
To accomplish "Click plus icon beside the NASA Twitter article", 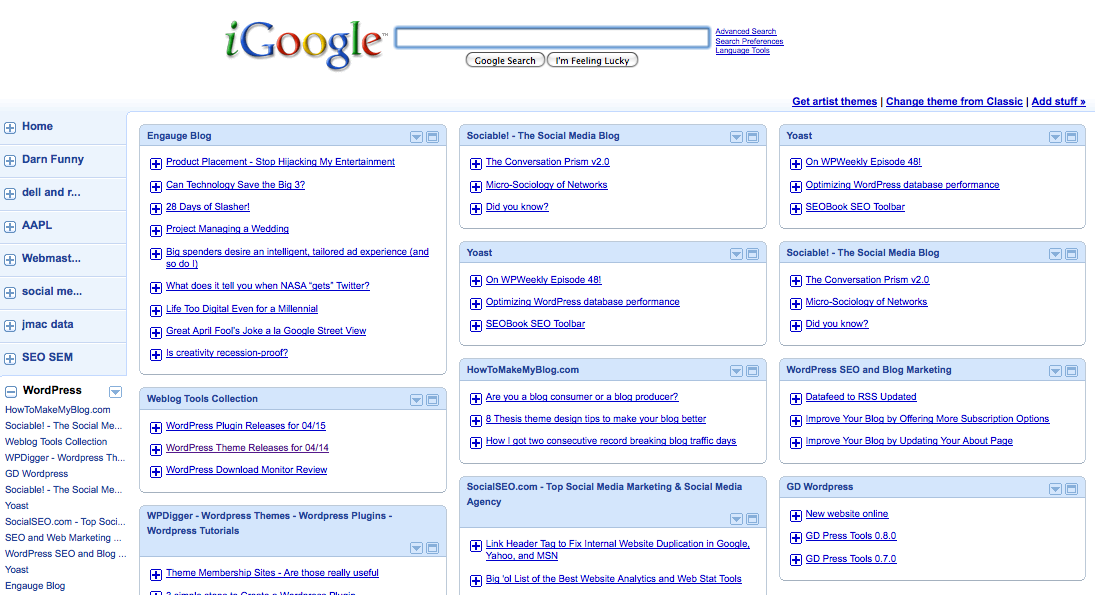I will (x=156, y=287).
